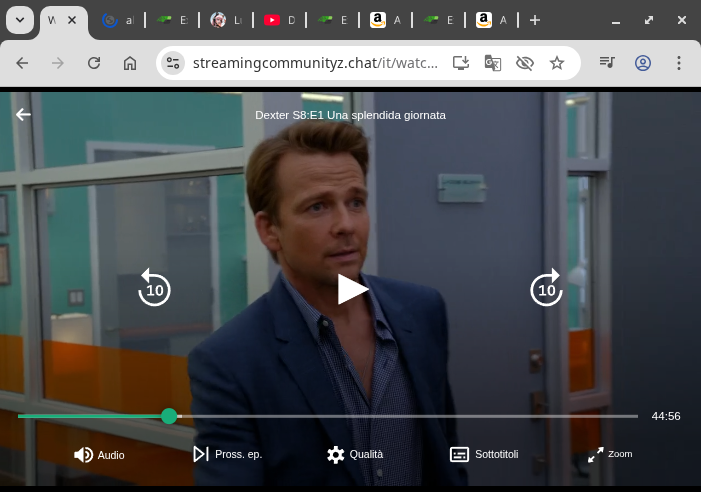Screen dimensions: 701x492
Task: Open the media controls icon
Action: (607, 63)
